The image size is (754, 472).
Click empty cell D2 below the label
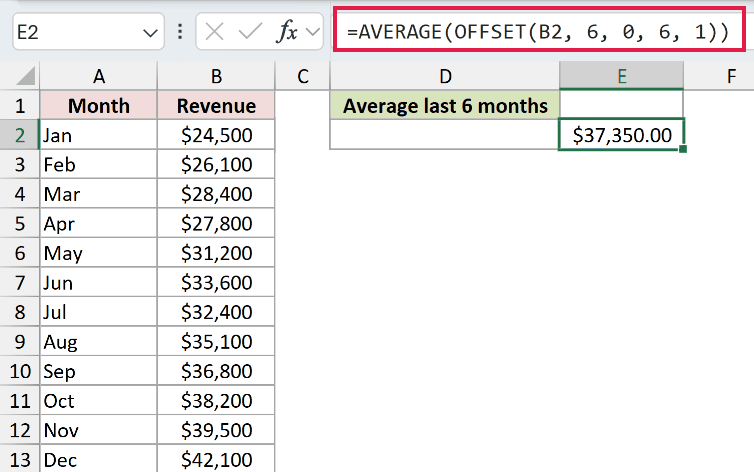coord(445,135)
